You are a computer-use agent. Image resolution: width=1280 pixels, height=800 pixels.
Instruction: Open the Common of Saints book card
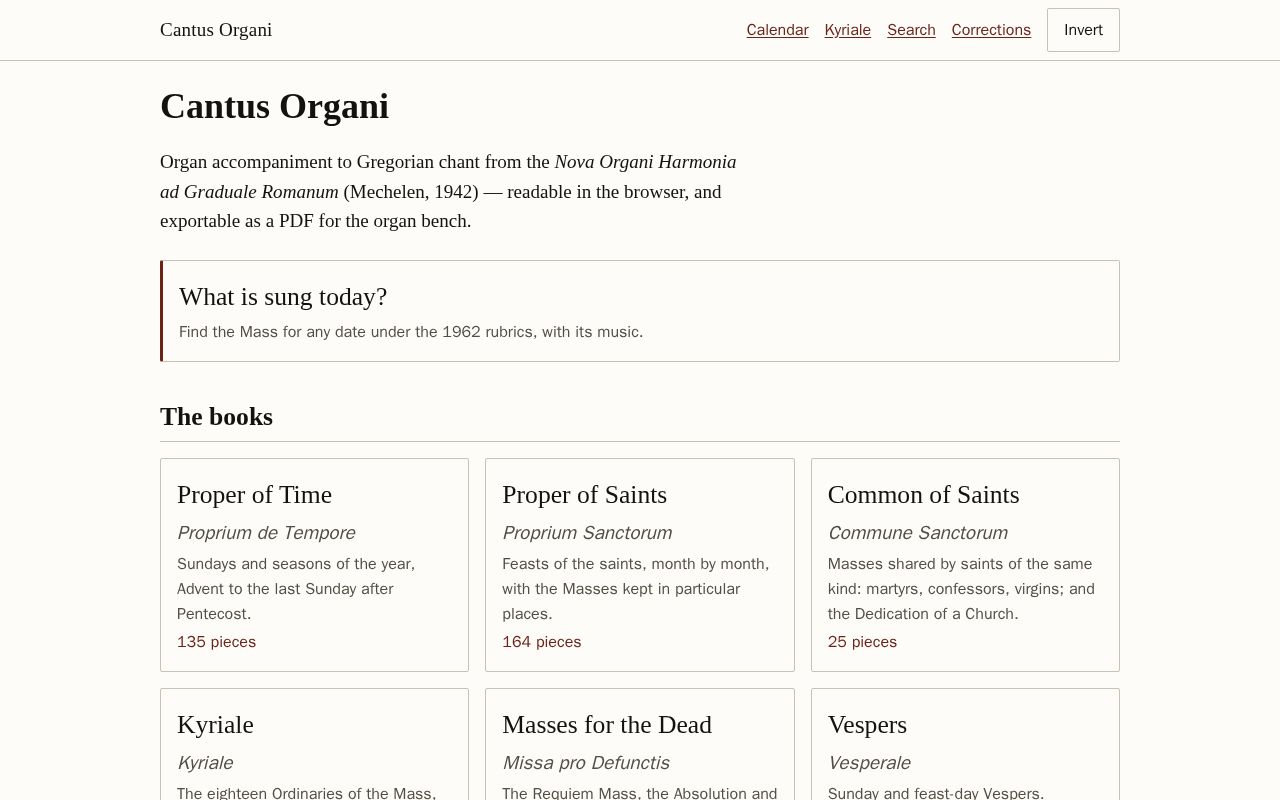coord(965,565)
